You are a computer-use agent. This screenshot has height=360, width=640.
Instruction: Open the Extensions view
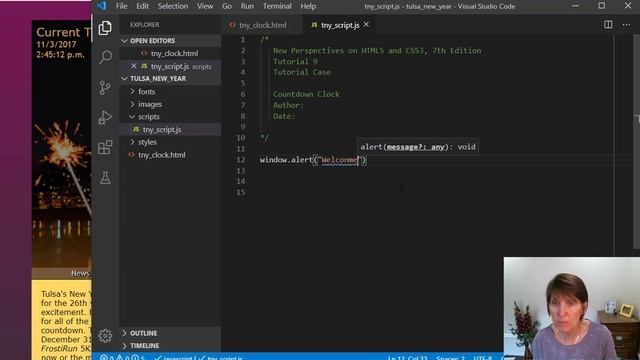click(105, 147)
